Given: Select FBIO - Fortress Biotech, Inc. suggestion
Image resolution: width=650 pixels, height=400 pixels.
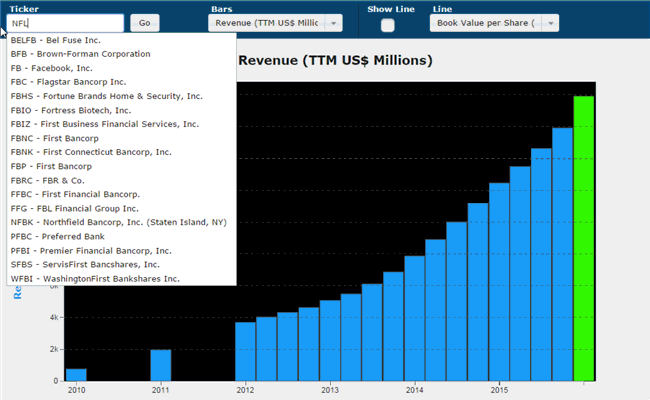Looking at the screenshot, I should pos(121,110).
